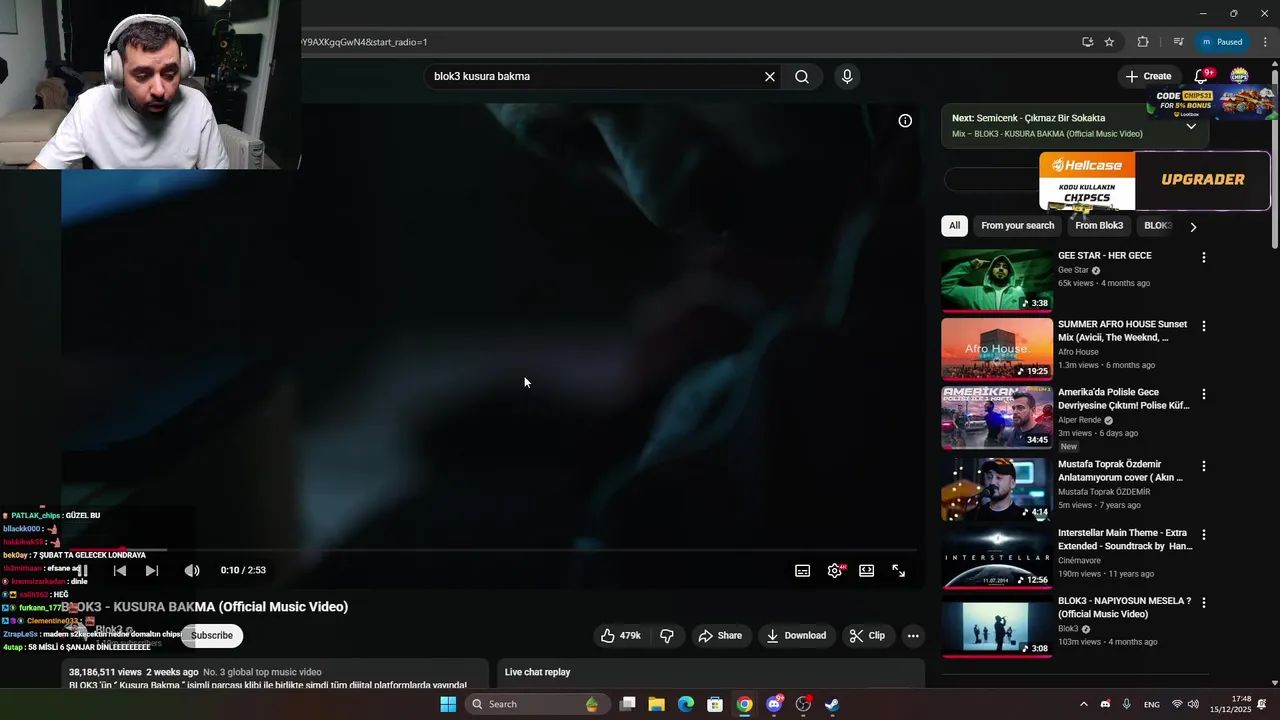Open options for BLOK3 - NAPIYOSUN MESELA
This screenshot has height=720, width=1280.
(1204, 603)
